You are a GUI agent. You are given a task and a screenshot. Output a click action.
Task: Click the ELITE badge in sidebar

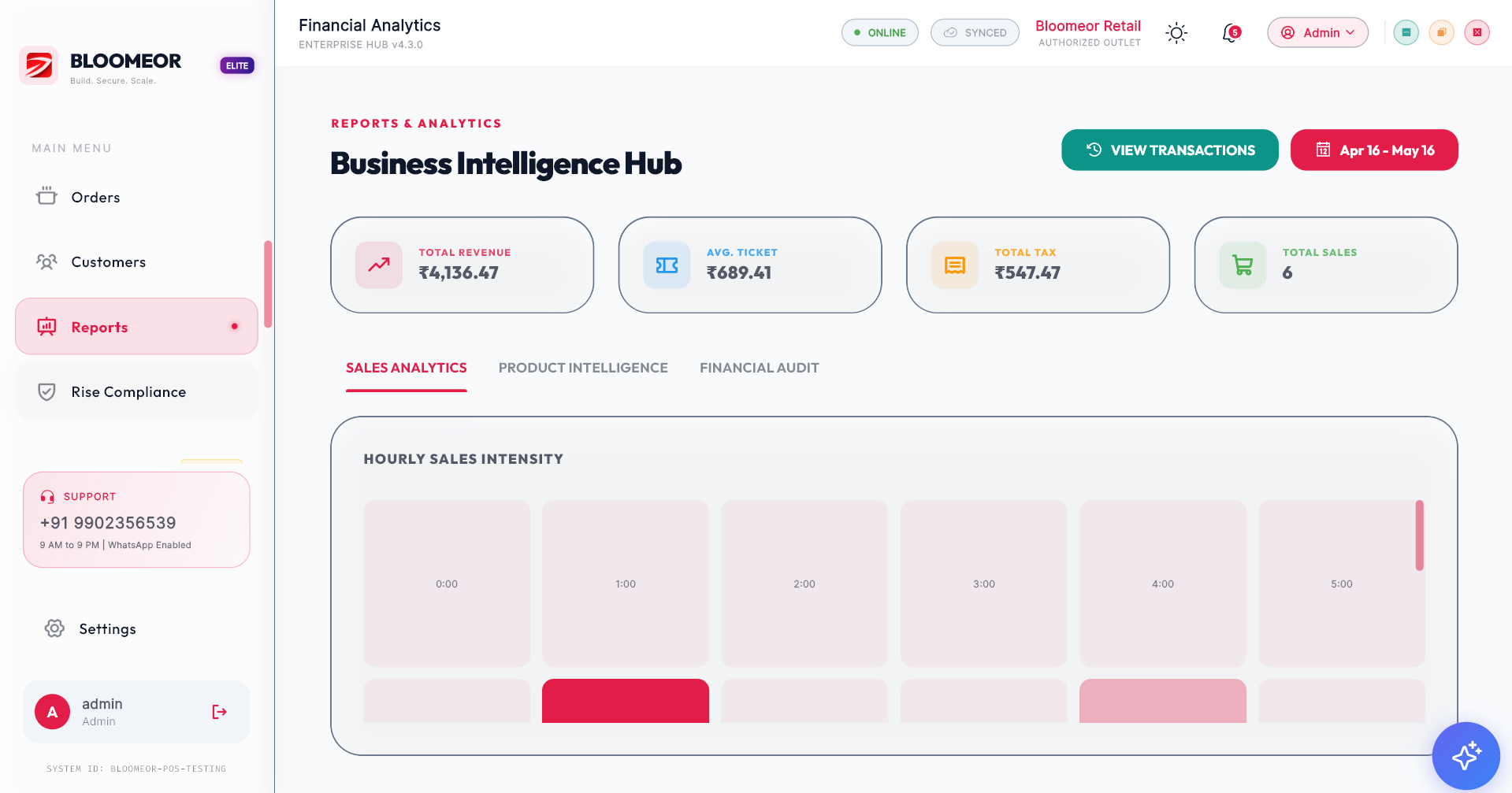(x=237, y=65)
